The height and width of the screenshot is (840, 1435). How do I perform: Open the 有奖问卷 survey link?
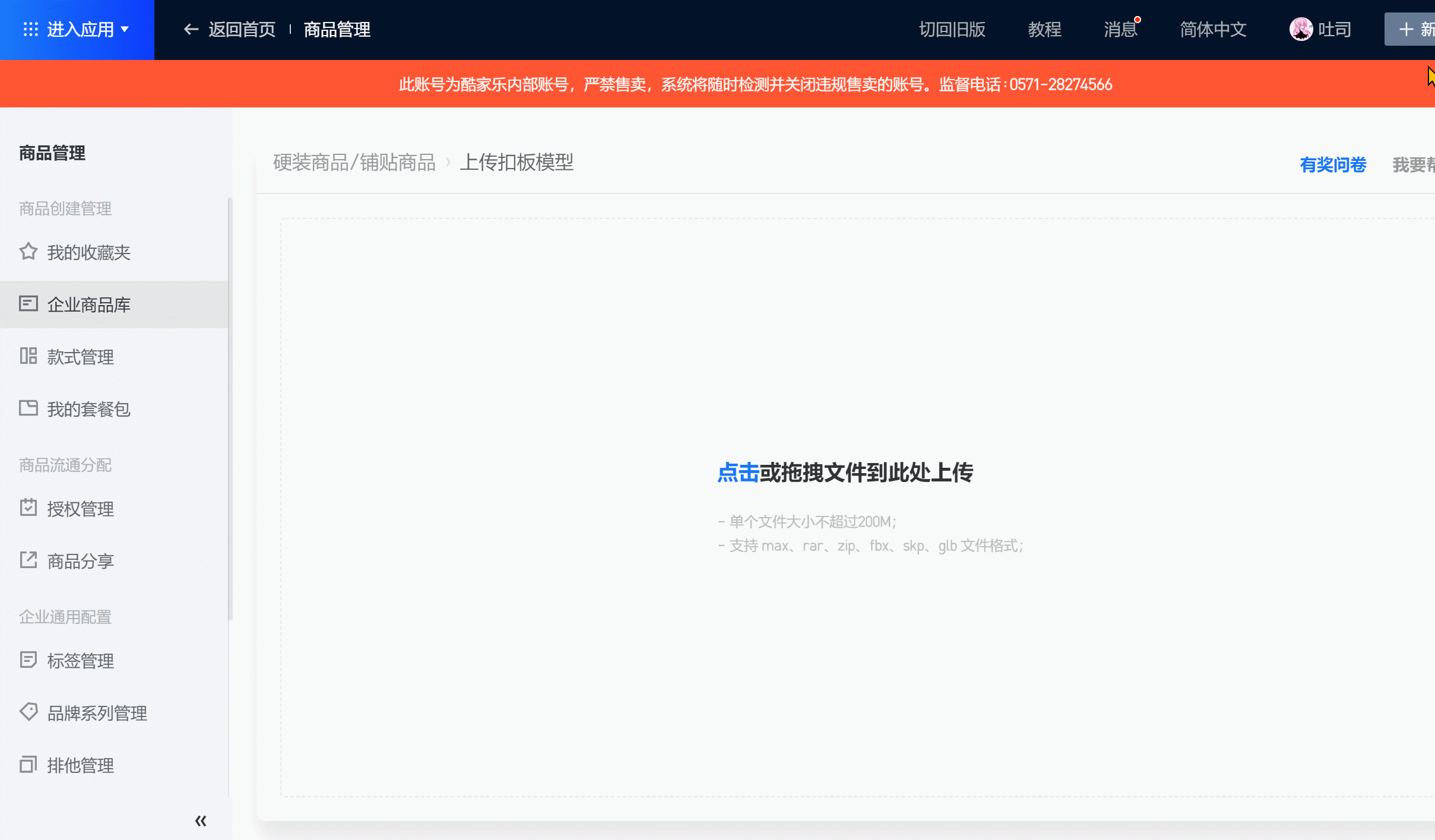pos(1332,164)
